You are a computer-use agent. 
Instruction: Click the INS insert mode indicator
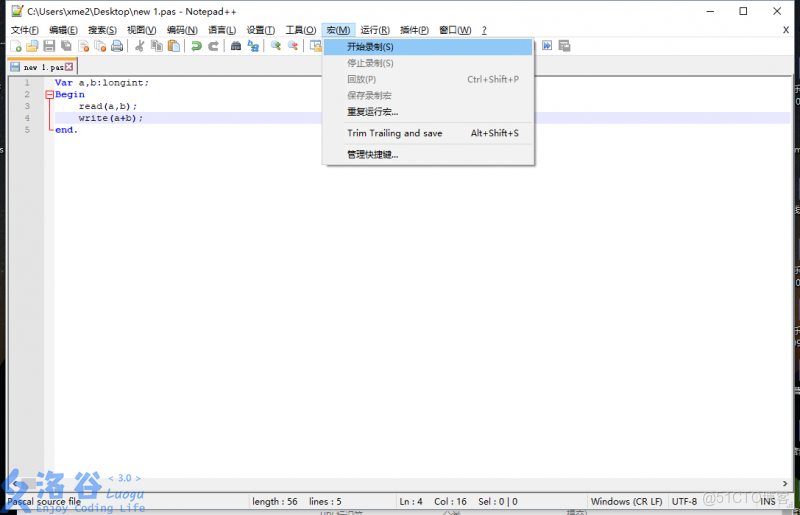768,502
